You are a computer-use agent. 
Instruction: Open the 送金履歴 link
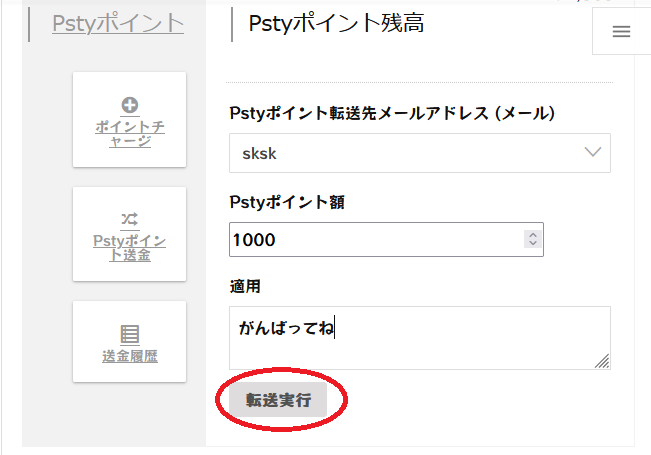130,356
